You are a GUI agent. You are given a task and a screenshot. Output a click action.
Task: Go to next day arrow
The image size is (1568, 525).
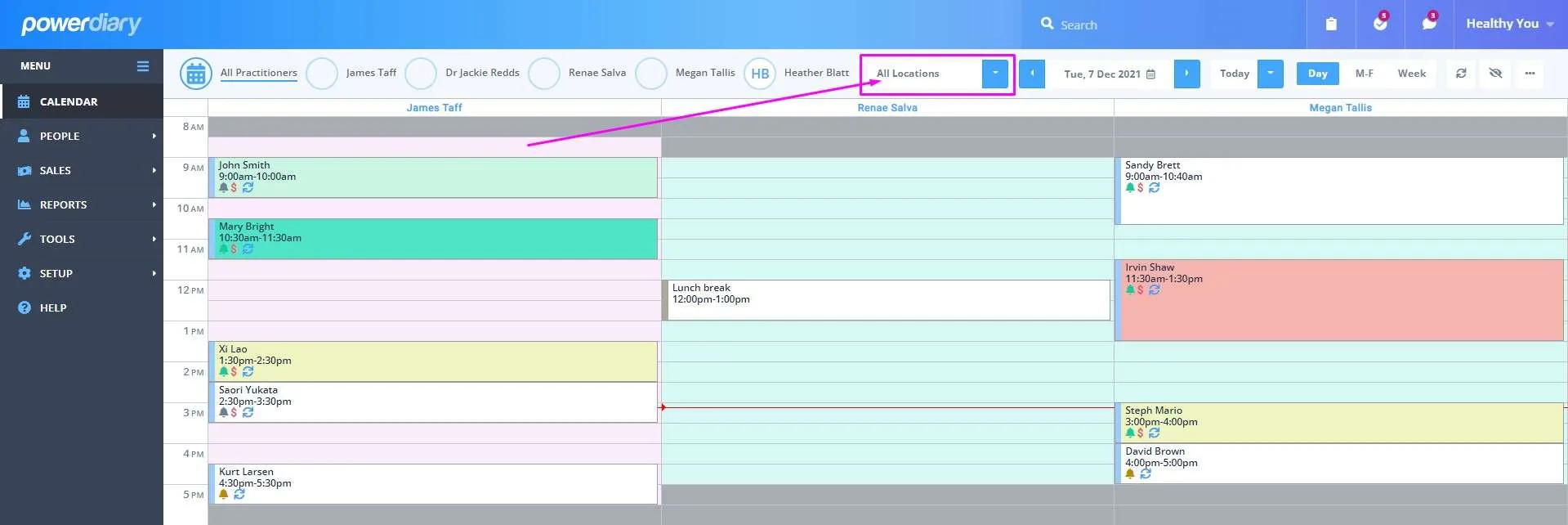coord(1186,74)
